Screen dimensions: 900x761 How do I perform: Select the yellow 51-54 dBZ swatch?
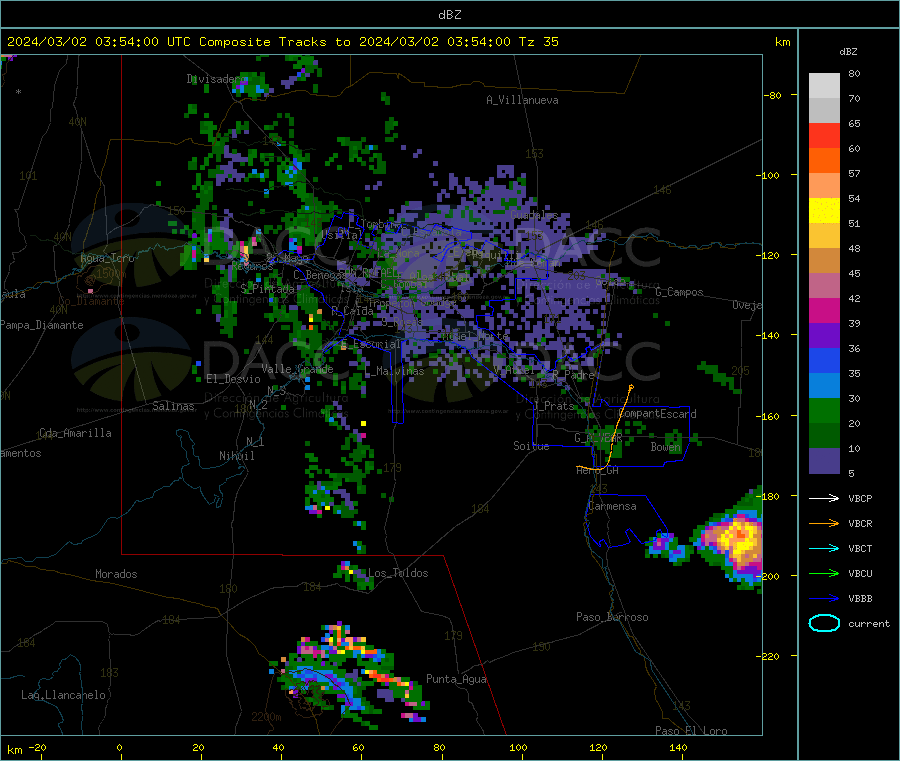click(824, 211)
